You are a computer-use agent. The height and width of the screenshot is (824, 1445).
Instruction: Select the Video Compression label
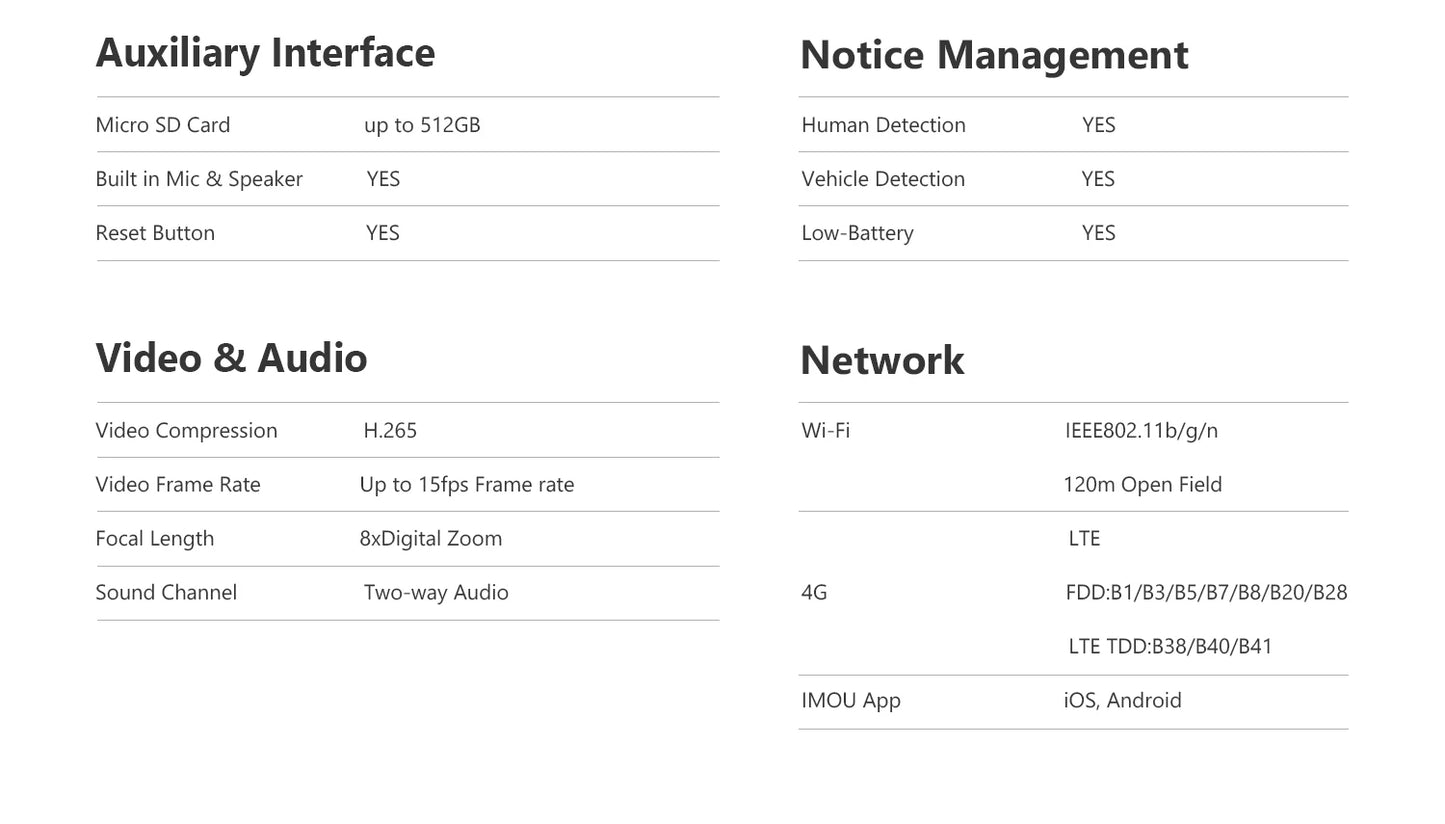pyautogui.click(x=186, y=431)
